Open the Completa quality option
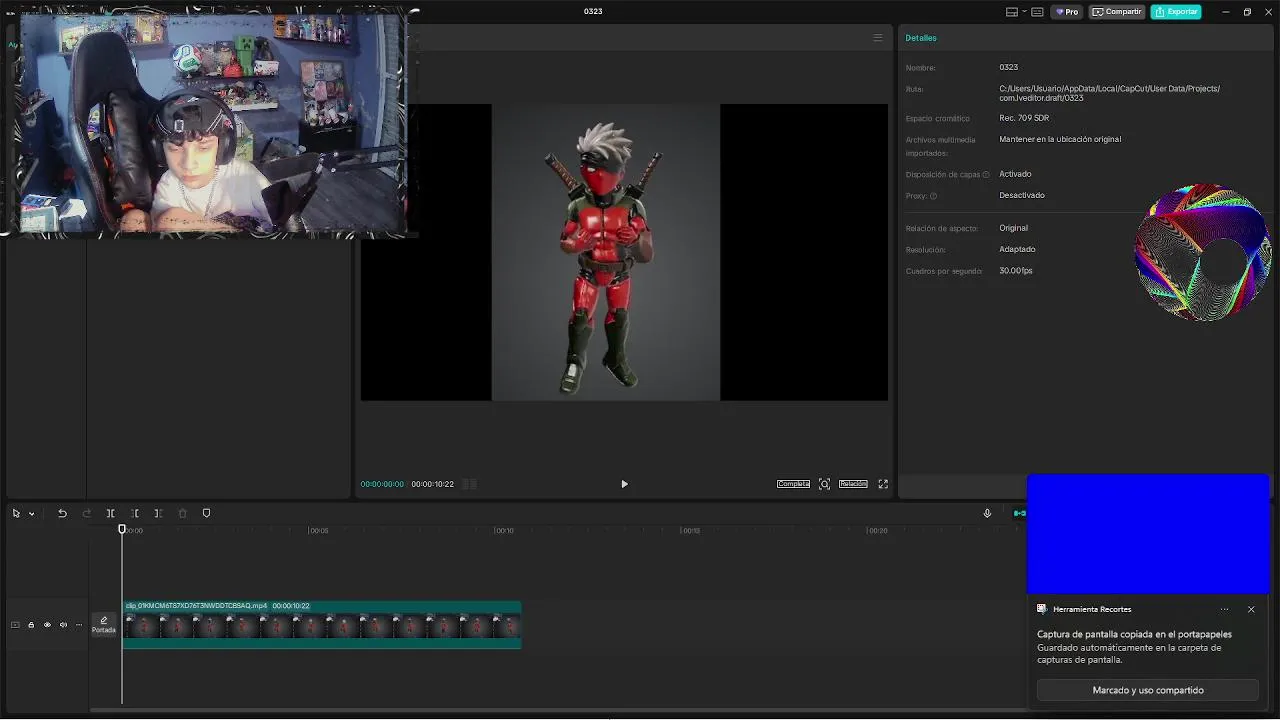 pyautogui.click(x=794, y=484)
